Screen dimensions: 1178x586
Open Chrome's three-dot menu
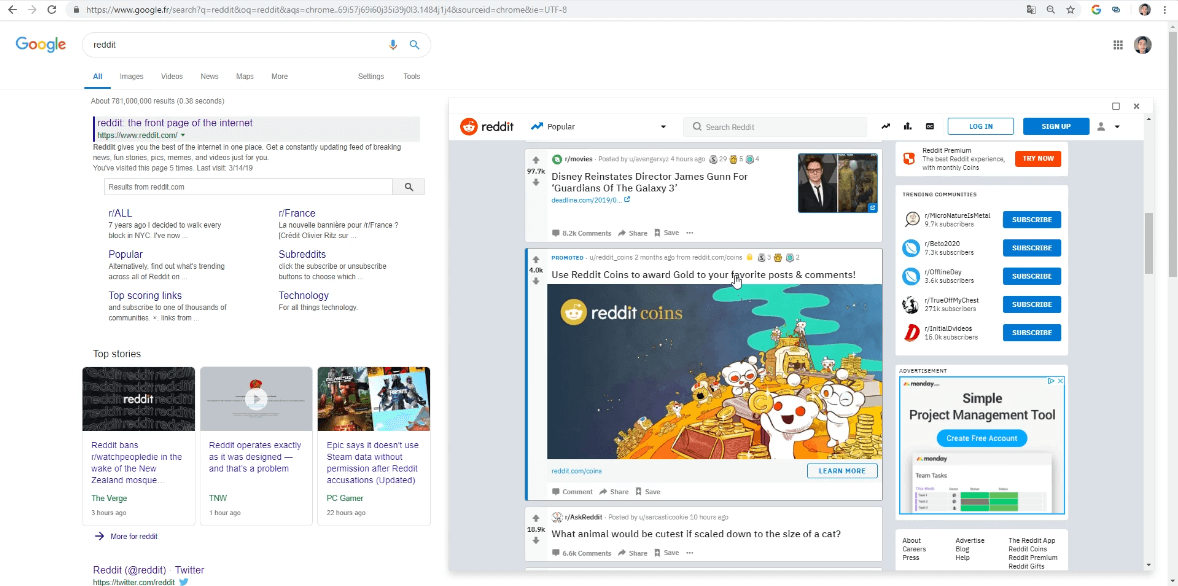click(x=1165, y=10)
